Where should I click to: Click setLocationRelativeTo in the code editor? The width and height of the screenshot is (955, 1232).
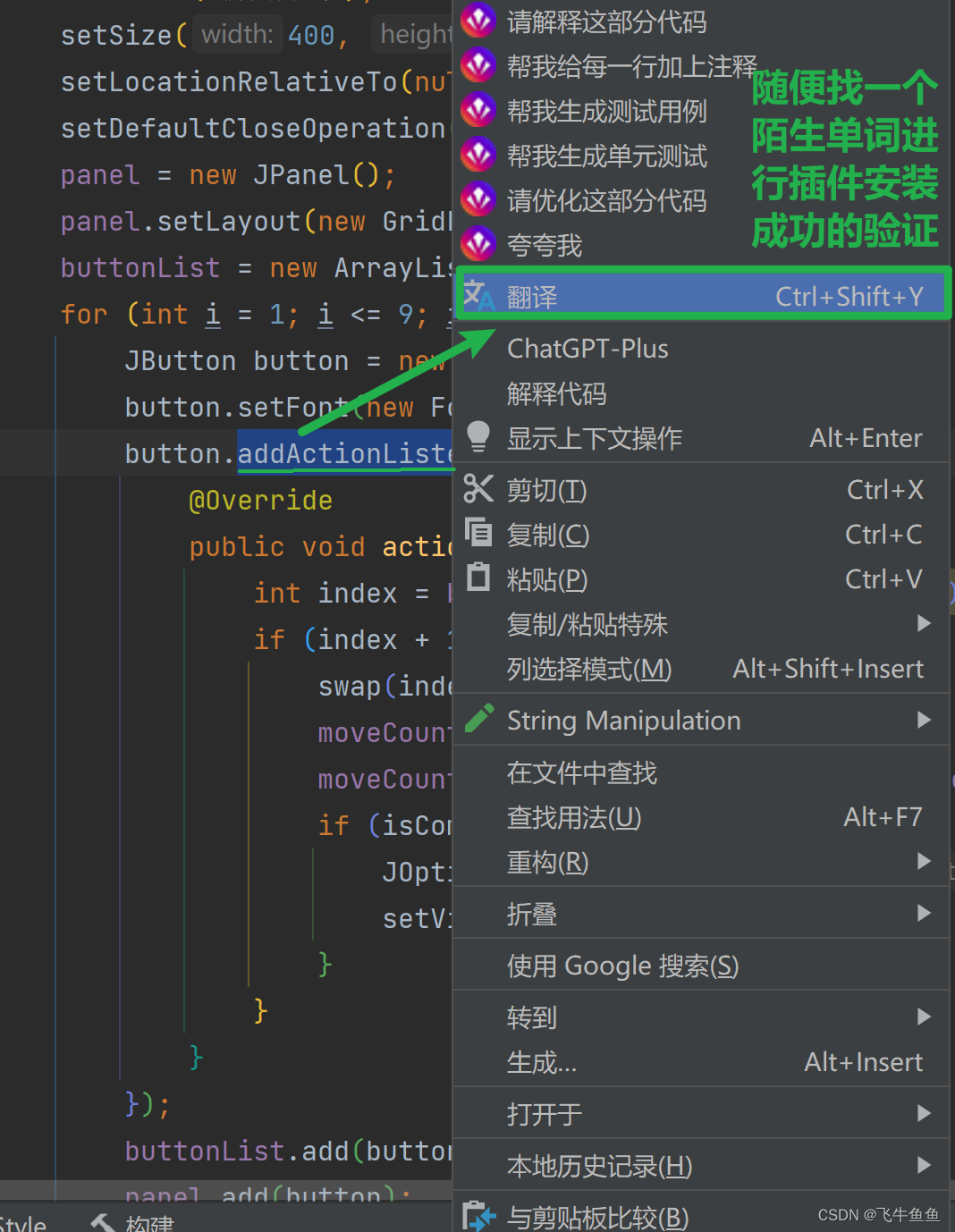(227, 81)
